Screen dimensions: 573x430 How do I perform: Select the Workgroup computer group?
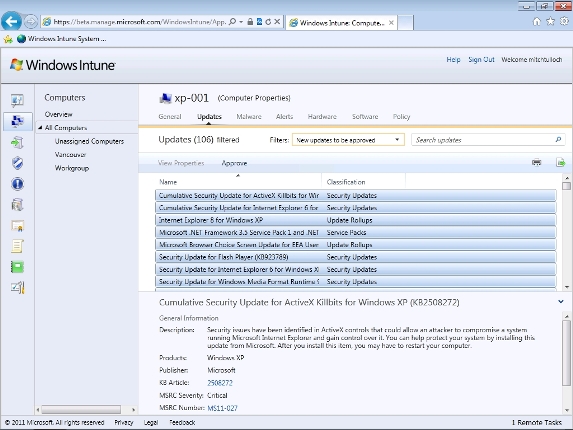(72, 168)
